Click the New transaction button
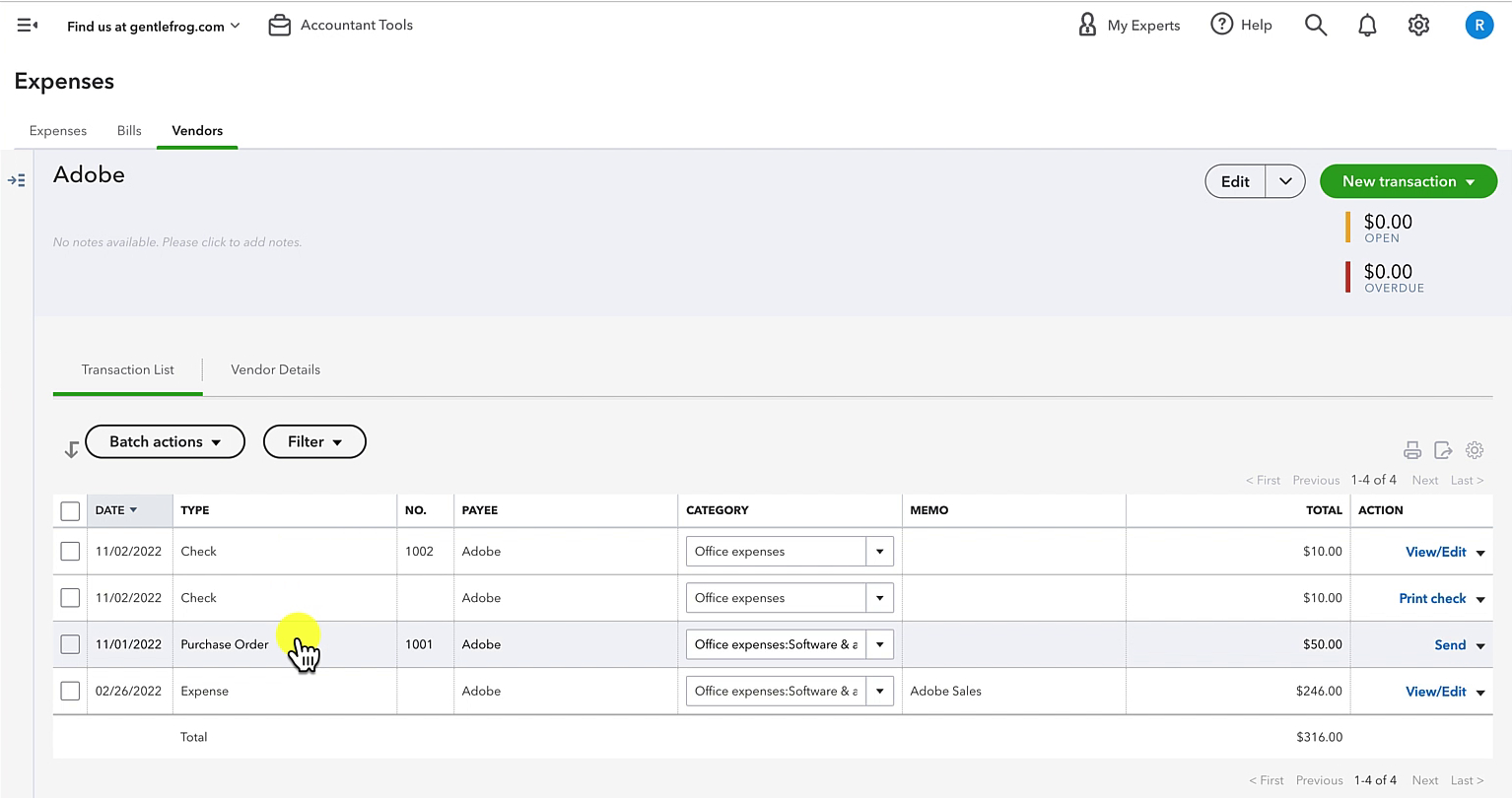Viewport: 1512px width, 798px height. point(1409,181)
